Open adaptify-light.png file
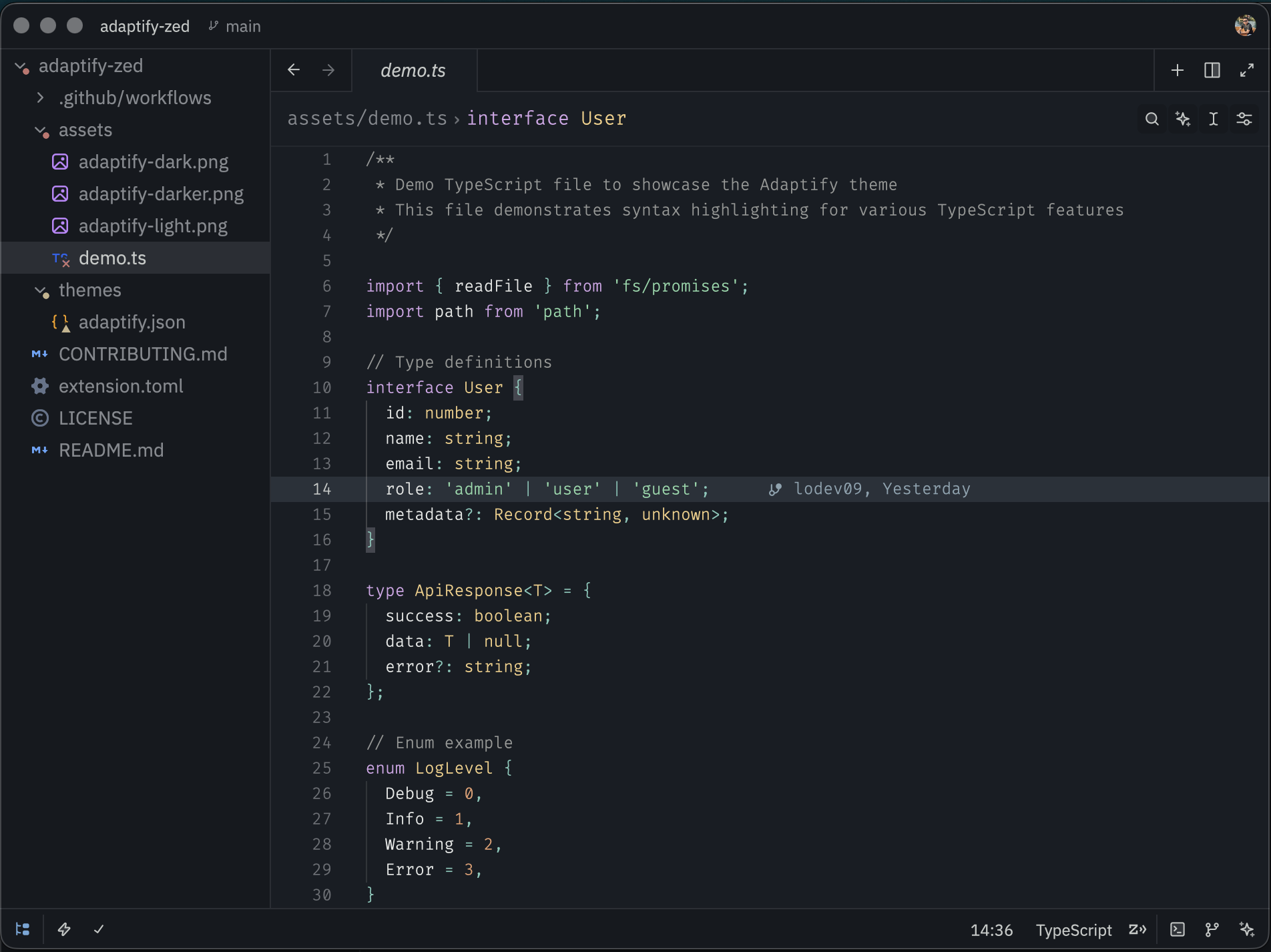 click(x=135, y=226)
